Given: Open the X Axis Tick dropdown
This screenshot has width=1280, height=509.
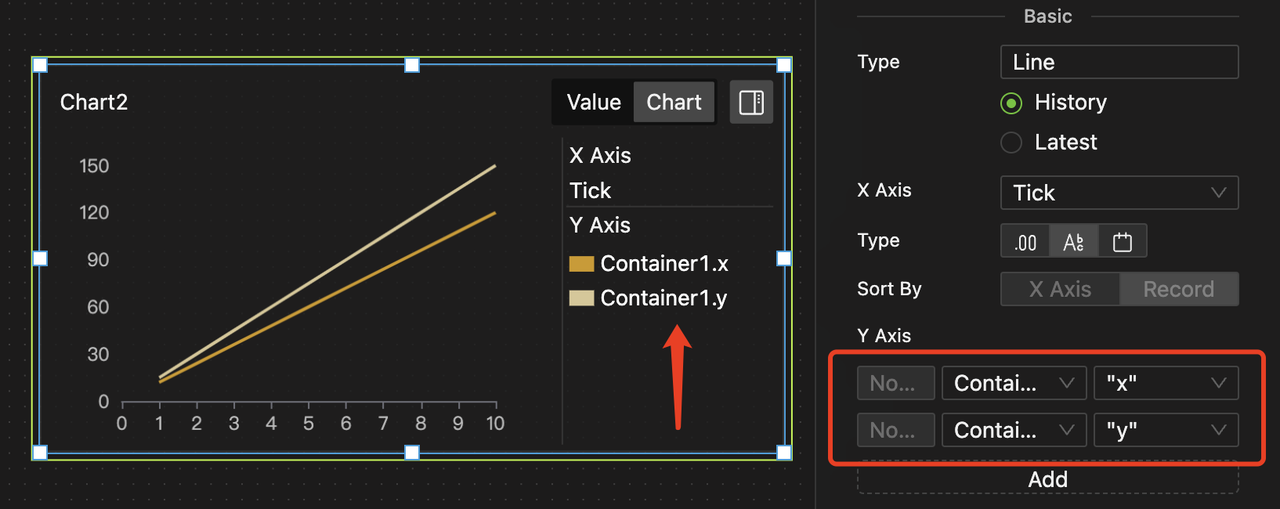Looking at the screenshot, I should 1119,192.
